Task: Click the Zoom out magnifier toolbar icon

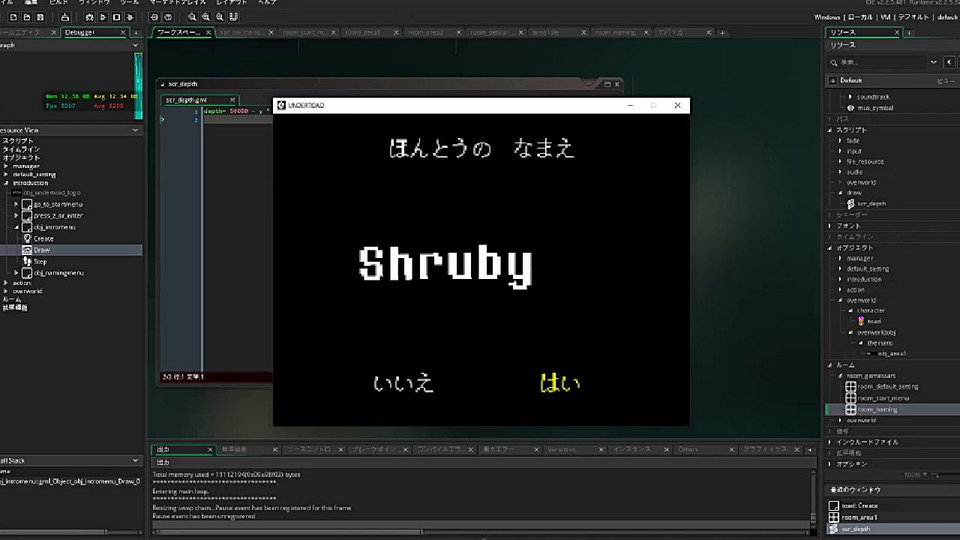Action: point(192,17)
